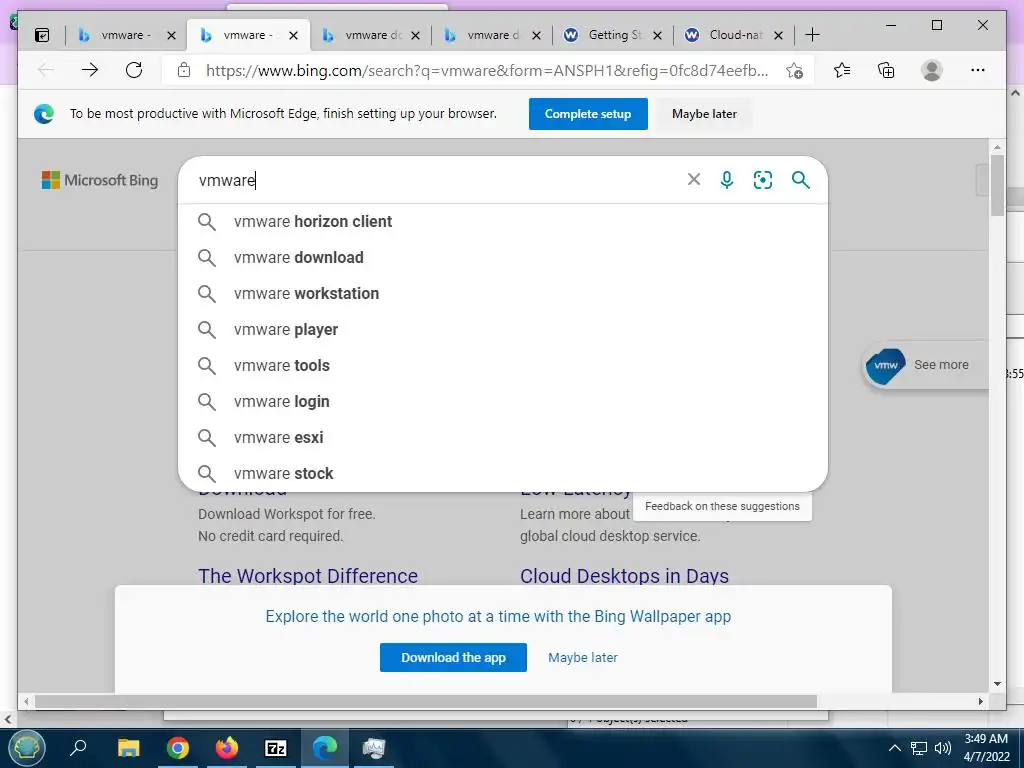
Task: Switch to third vmware tab
Action: (x=369, y=35)
